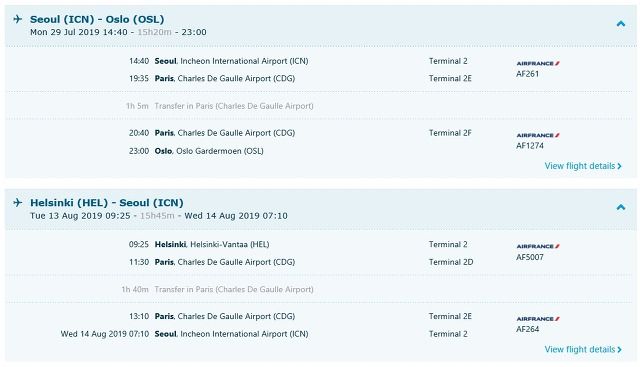This screenshot has height=367, width=640.
Task: Select flight number AF264
Action: pos(527,329)
